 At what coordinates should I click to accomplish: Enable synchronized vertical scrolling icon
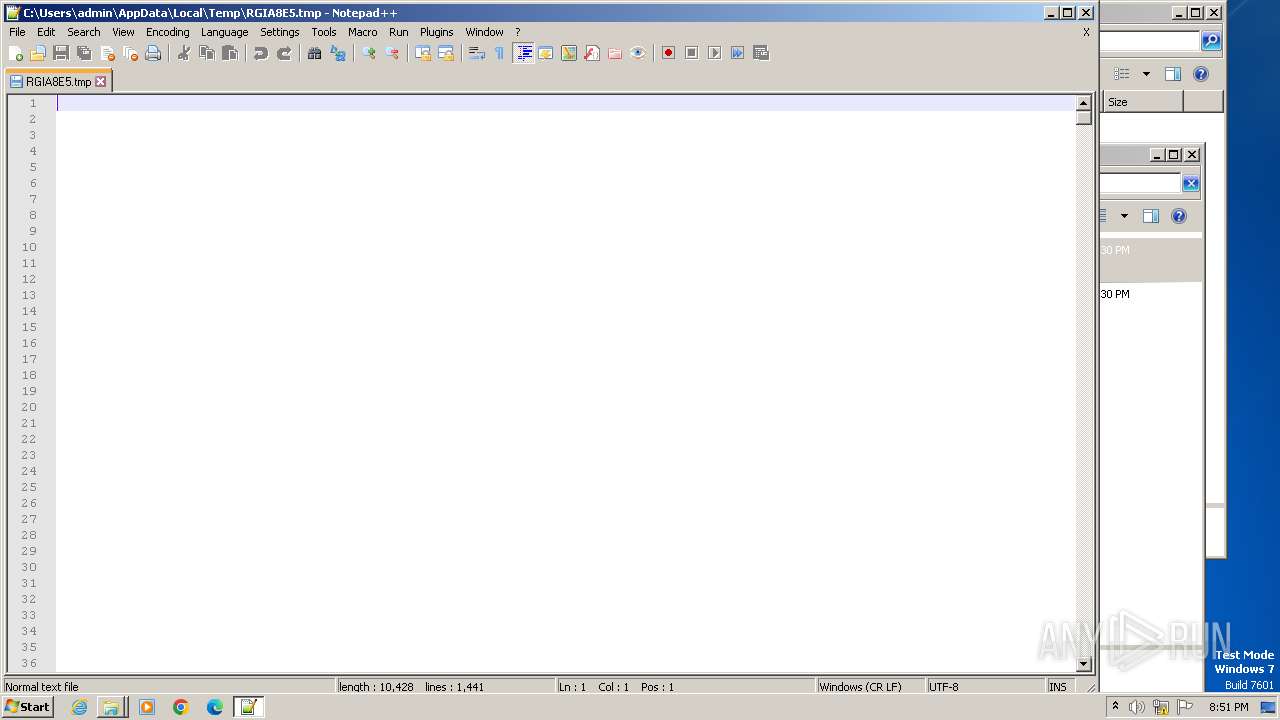(x=423, y=53)
